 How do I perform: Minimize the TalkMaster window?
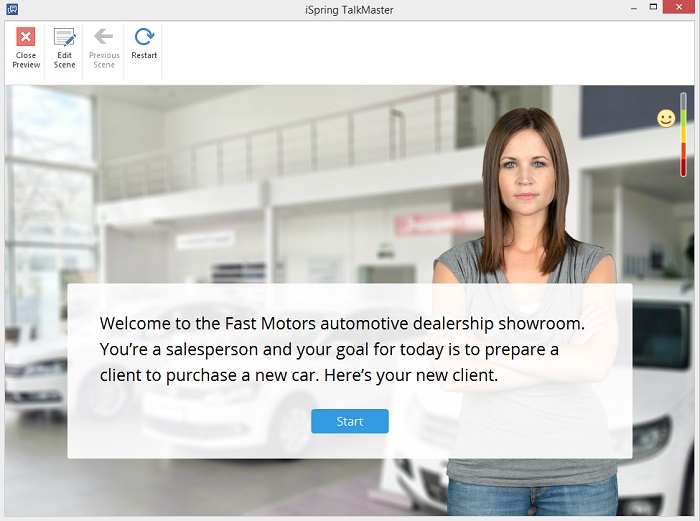pos(633,8)
